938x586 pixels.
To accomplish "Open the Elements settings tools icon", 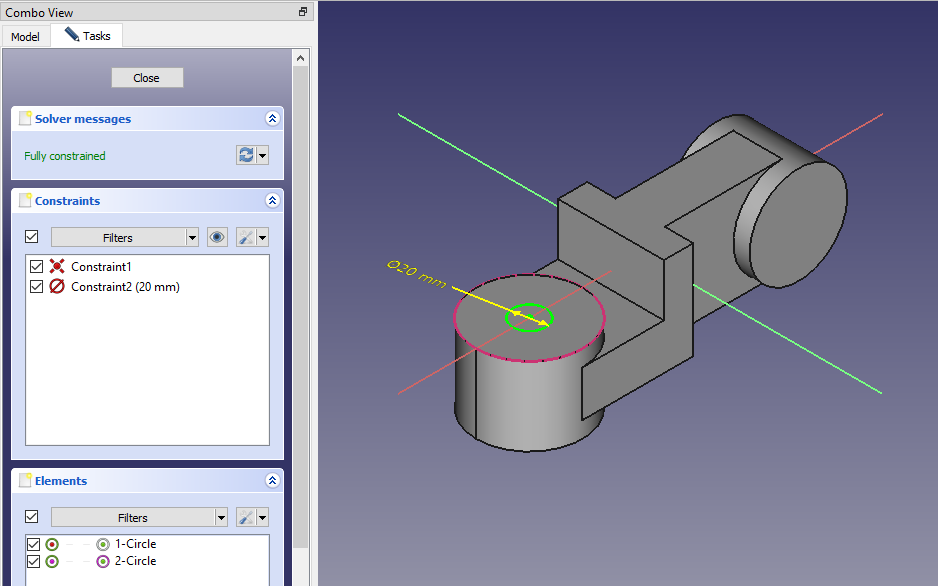I will click(x=246, y=517).
